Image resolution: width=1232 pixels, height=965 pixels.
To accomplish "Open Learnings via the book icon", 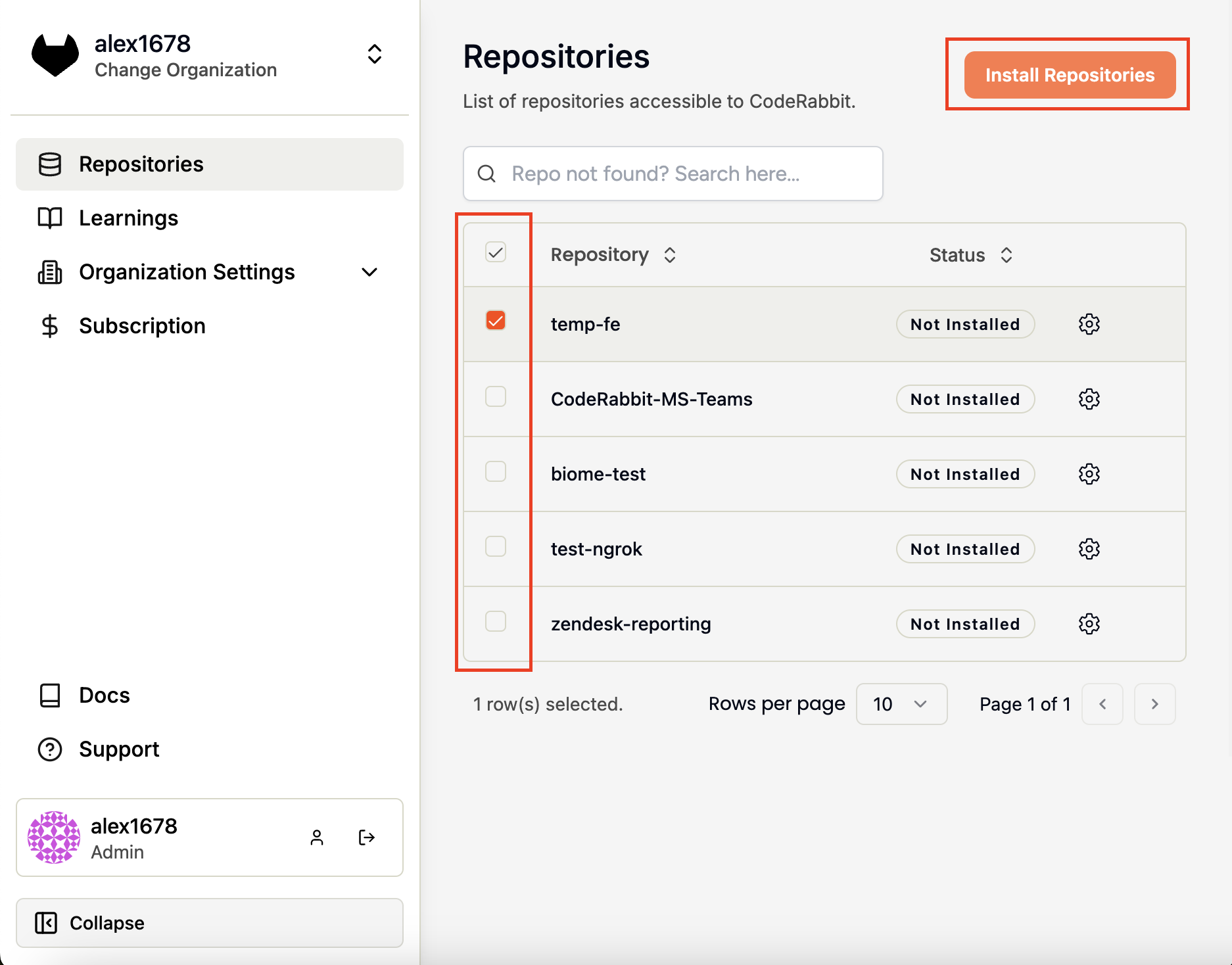I will (x=50, y=218).
